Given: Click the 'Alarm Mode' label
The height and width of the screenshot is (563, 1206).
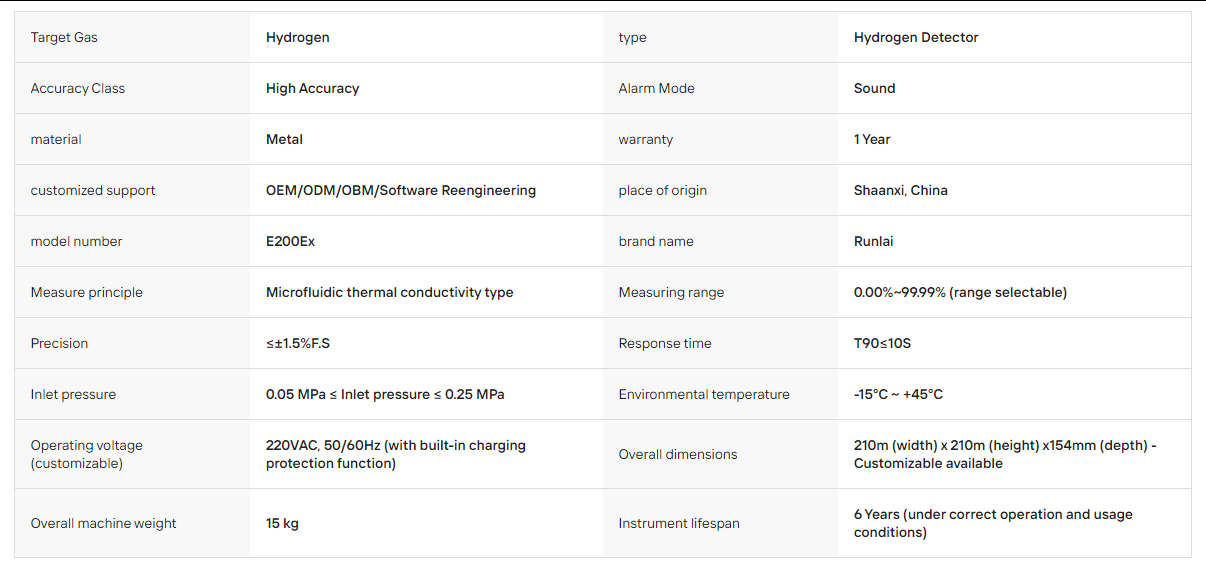Looking at the screenshot, I should pyautogui.click(x=656, y=88).
